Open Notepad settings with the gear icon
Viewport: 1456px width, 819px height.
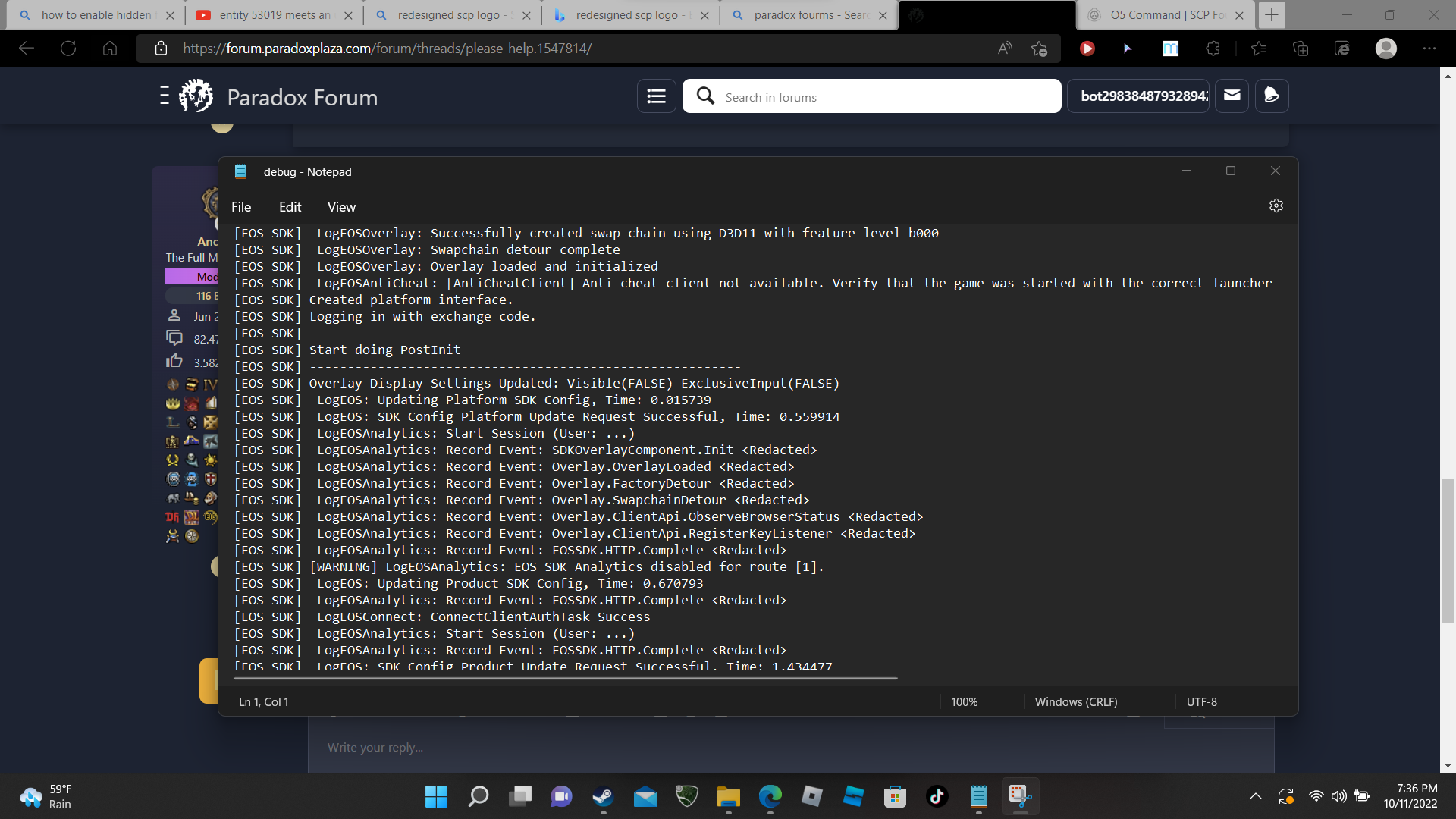[x=1276, y=205]
